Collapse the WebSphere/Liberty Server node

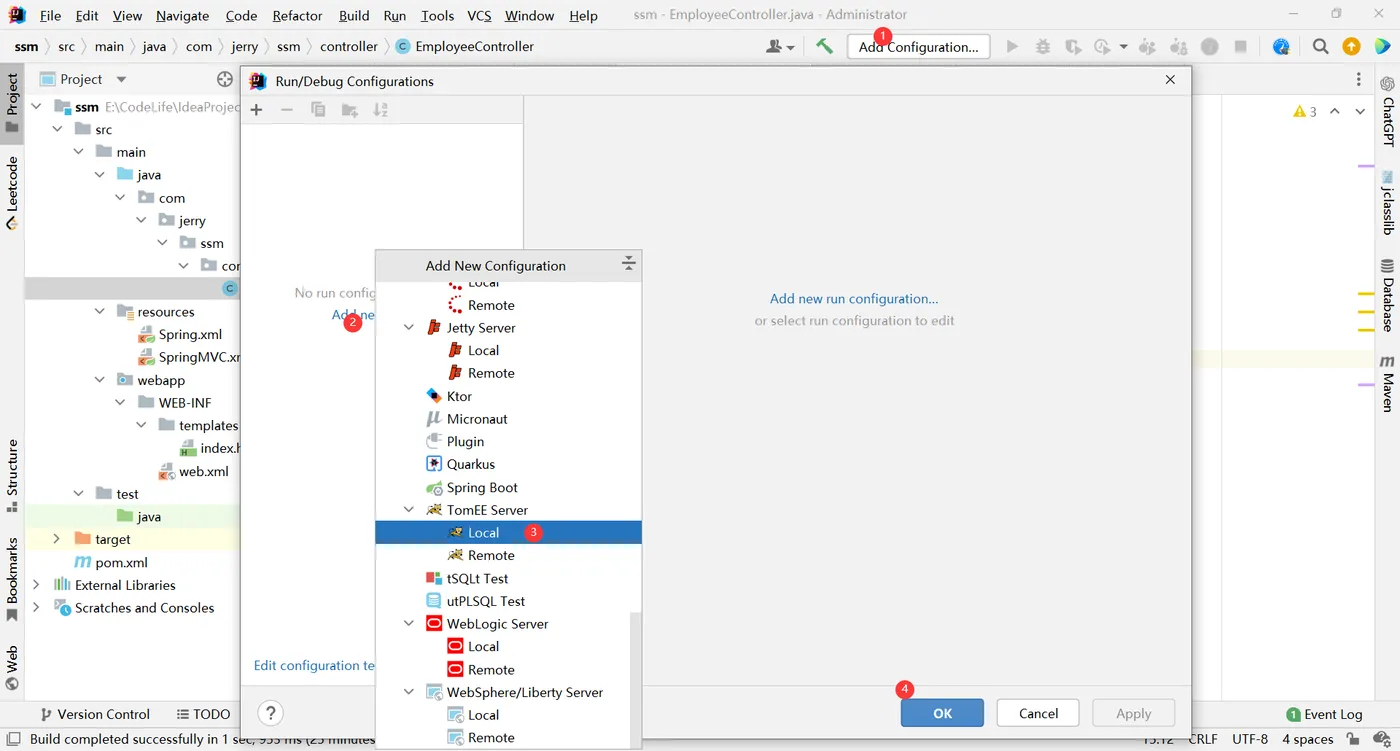click(408, 691)
